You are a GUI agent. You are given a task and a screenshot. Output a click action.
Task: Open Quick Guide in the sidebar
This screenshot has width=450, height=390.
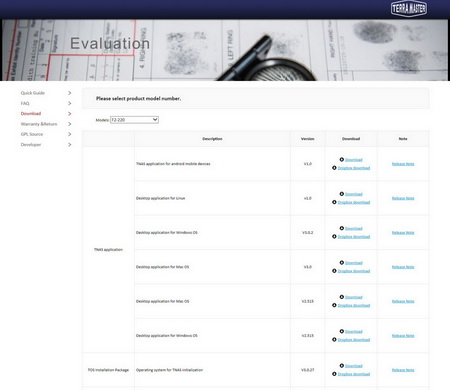(33, 93)
